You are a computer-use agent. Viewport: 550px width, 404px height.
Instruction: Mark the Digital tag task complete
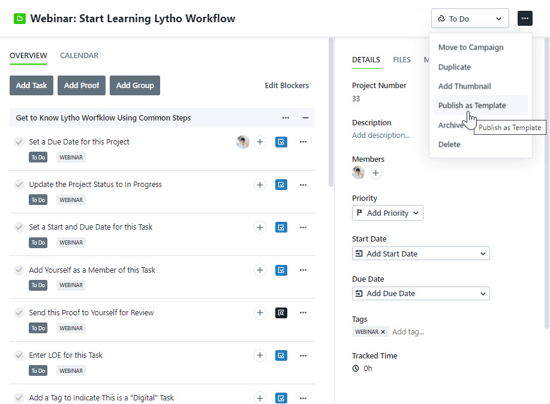[19, 398]
